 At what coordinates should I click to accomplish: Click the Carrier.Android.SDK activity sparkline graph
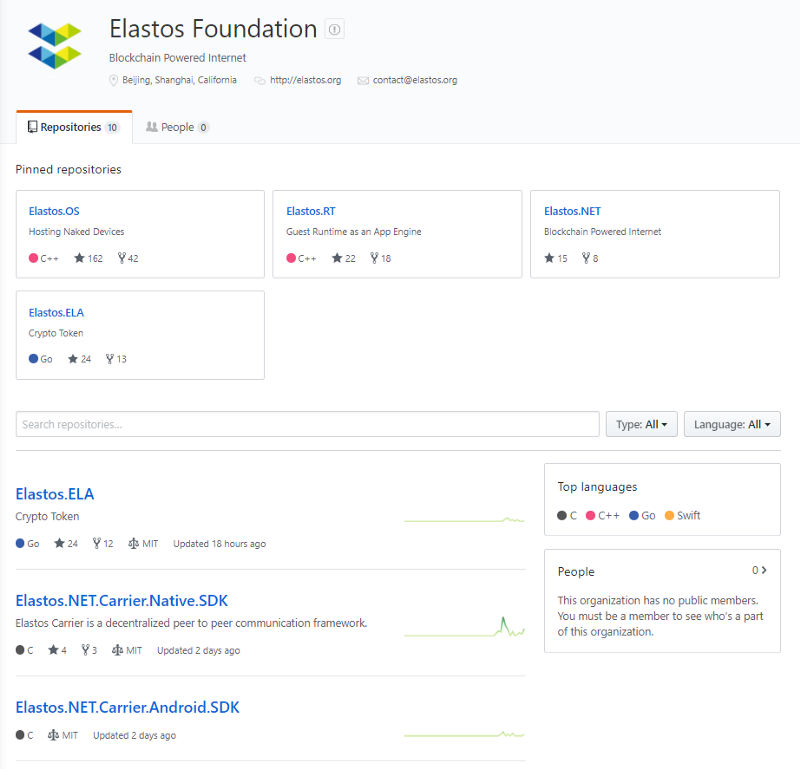pyautogui.click(x=464, y=734)
